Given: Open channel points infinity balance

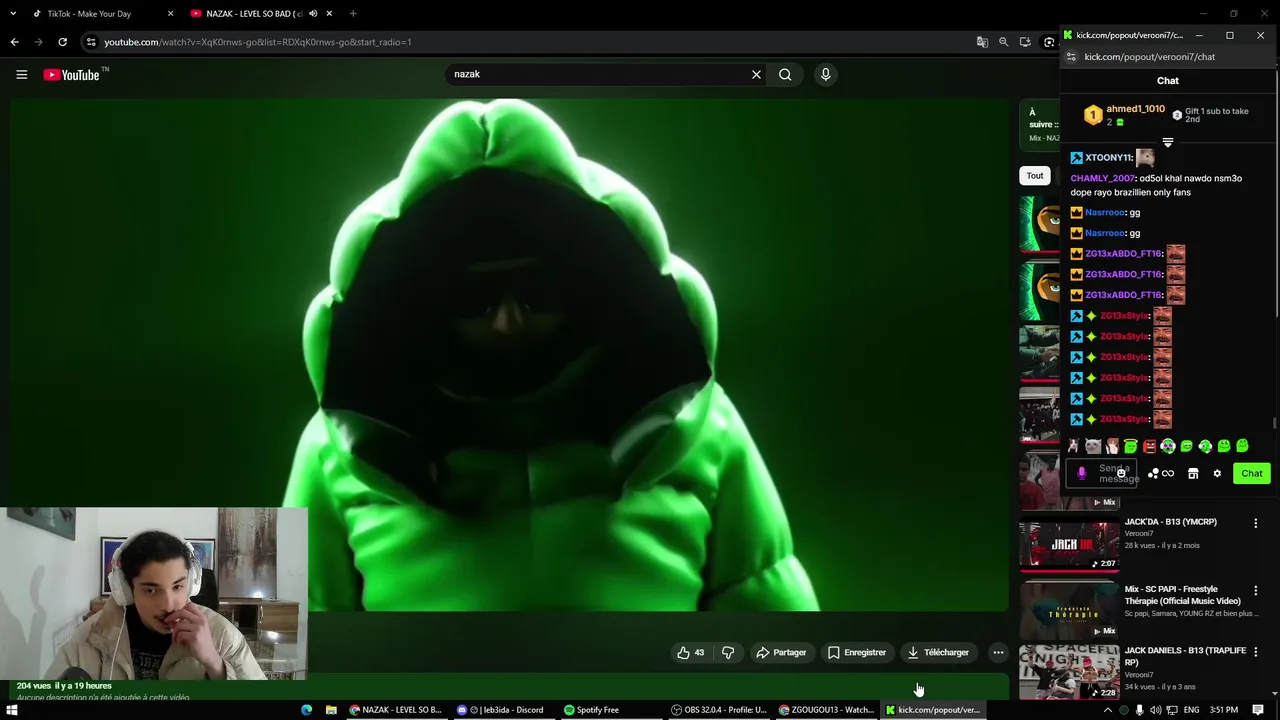Looking at the screenshot, I should [x=1161, y=474].
